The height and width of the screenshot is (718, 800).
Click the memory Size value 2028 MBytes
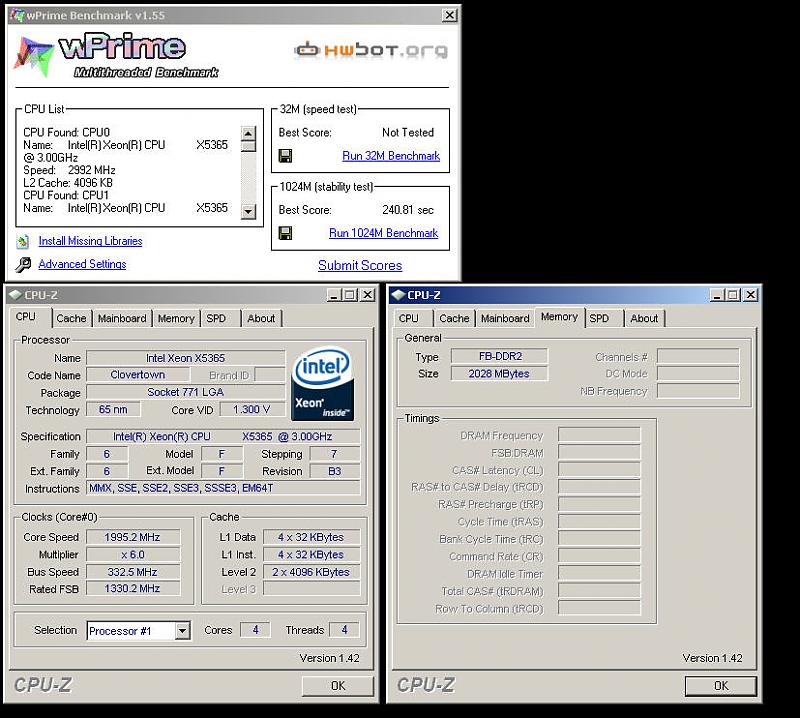tap(499, 374)
